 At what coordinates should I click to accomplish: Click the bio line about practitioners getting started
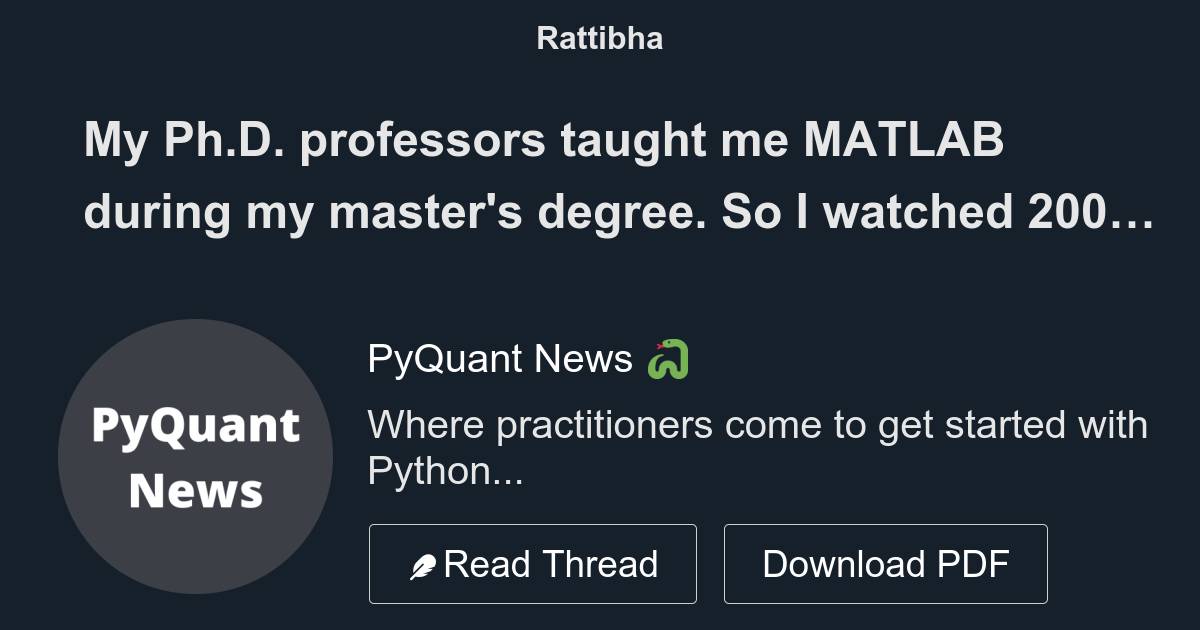click(x=758, y=425)
